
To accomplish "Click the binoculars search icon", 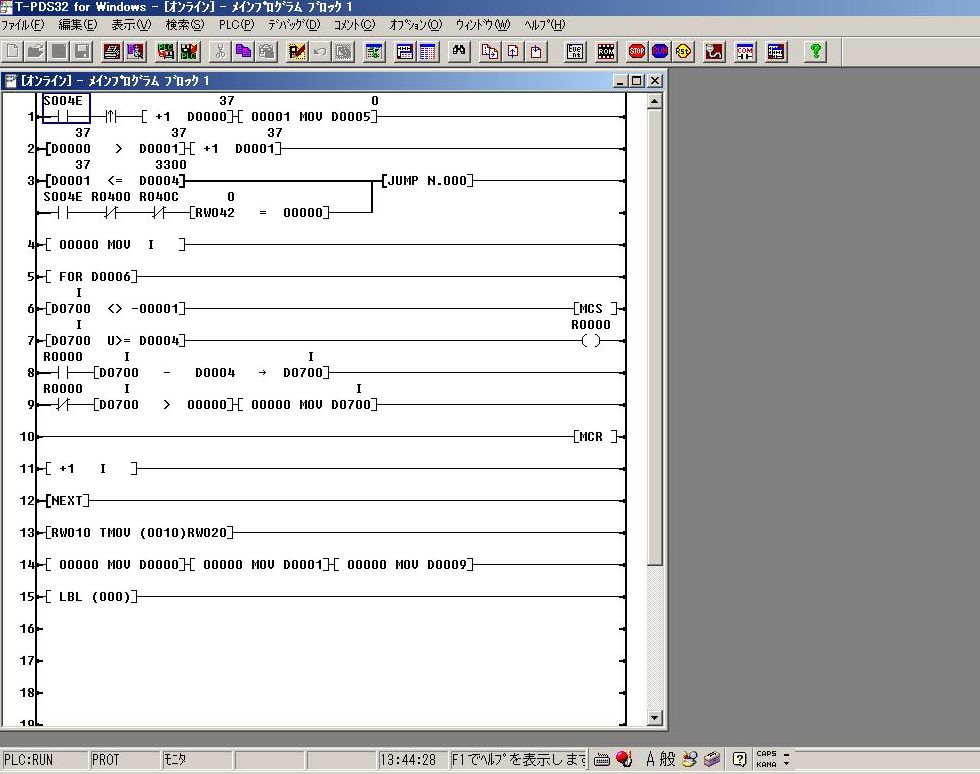I will tap(460, 51).
